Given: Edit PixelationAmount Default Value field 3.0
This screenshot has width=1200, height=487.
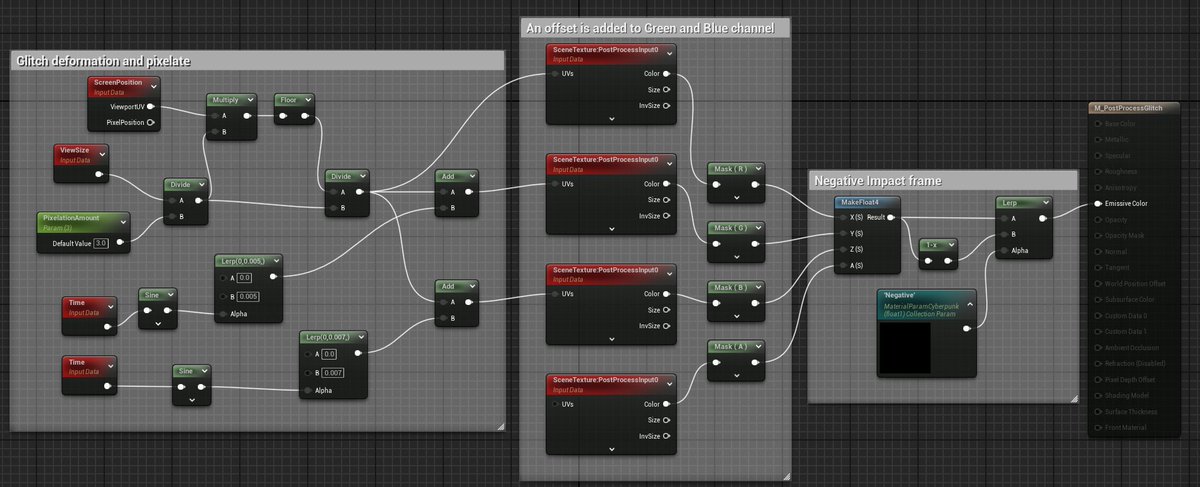Looking at the screenshot, I should coord(102,243).
